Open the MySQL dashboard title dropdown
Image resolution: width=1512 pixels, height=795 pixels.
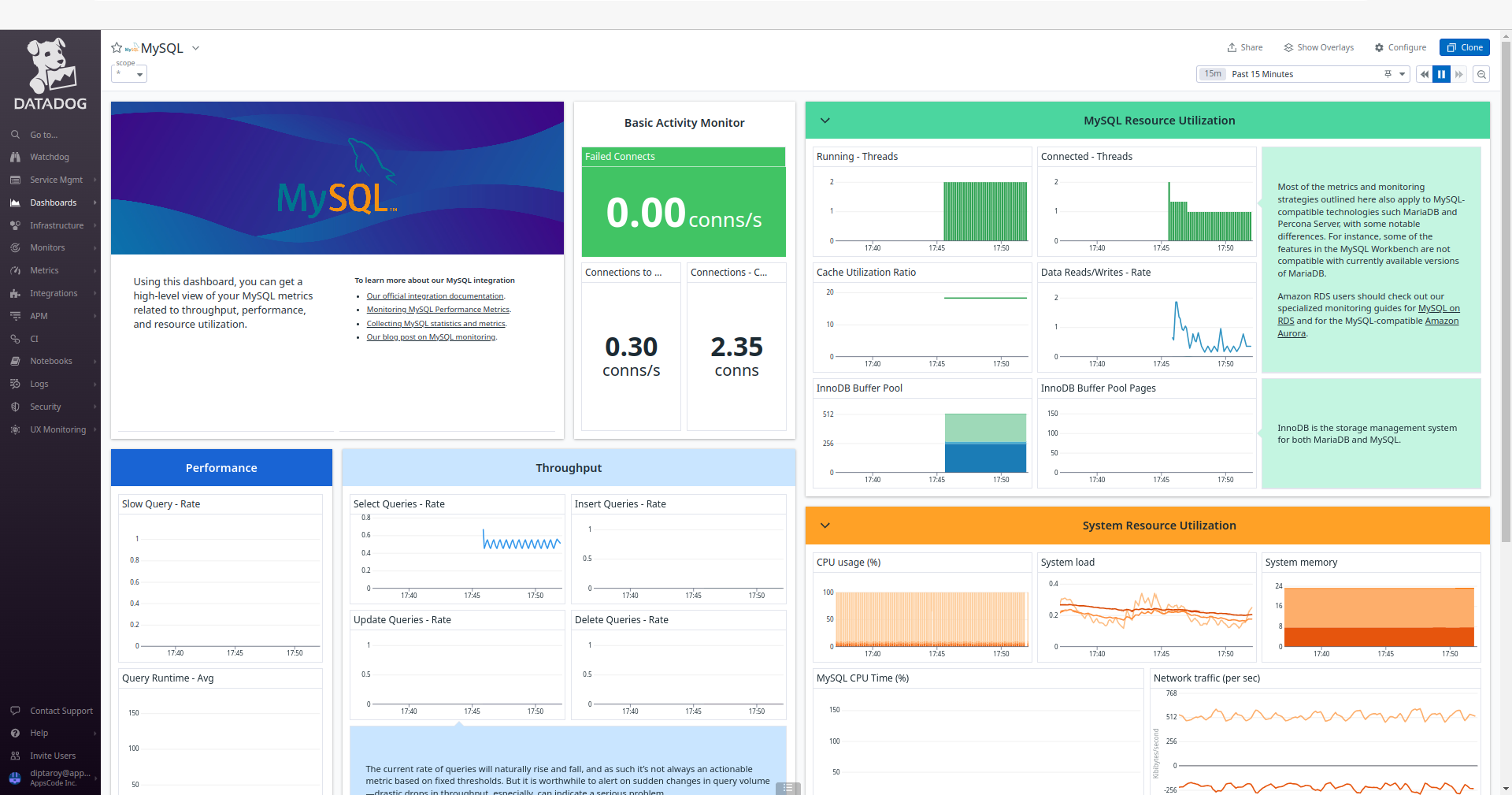click(196, 48)
